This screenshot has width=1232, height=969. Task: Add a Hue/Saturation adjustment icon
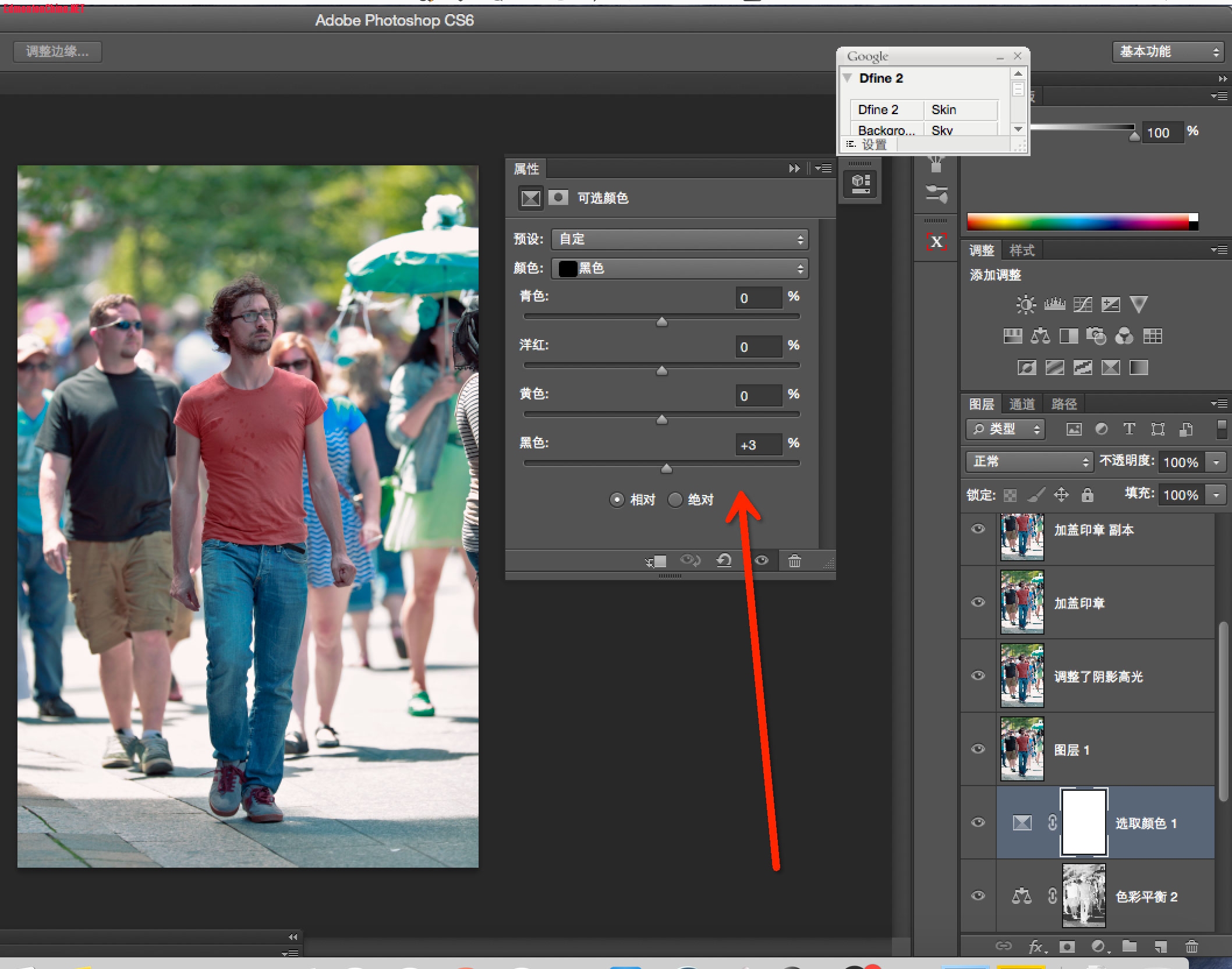click(1012, 336)
